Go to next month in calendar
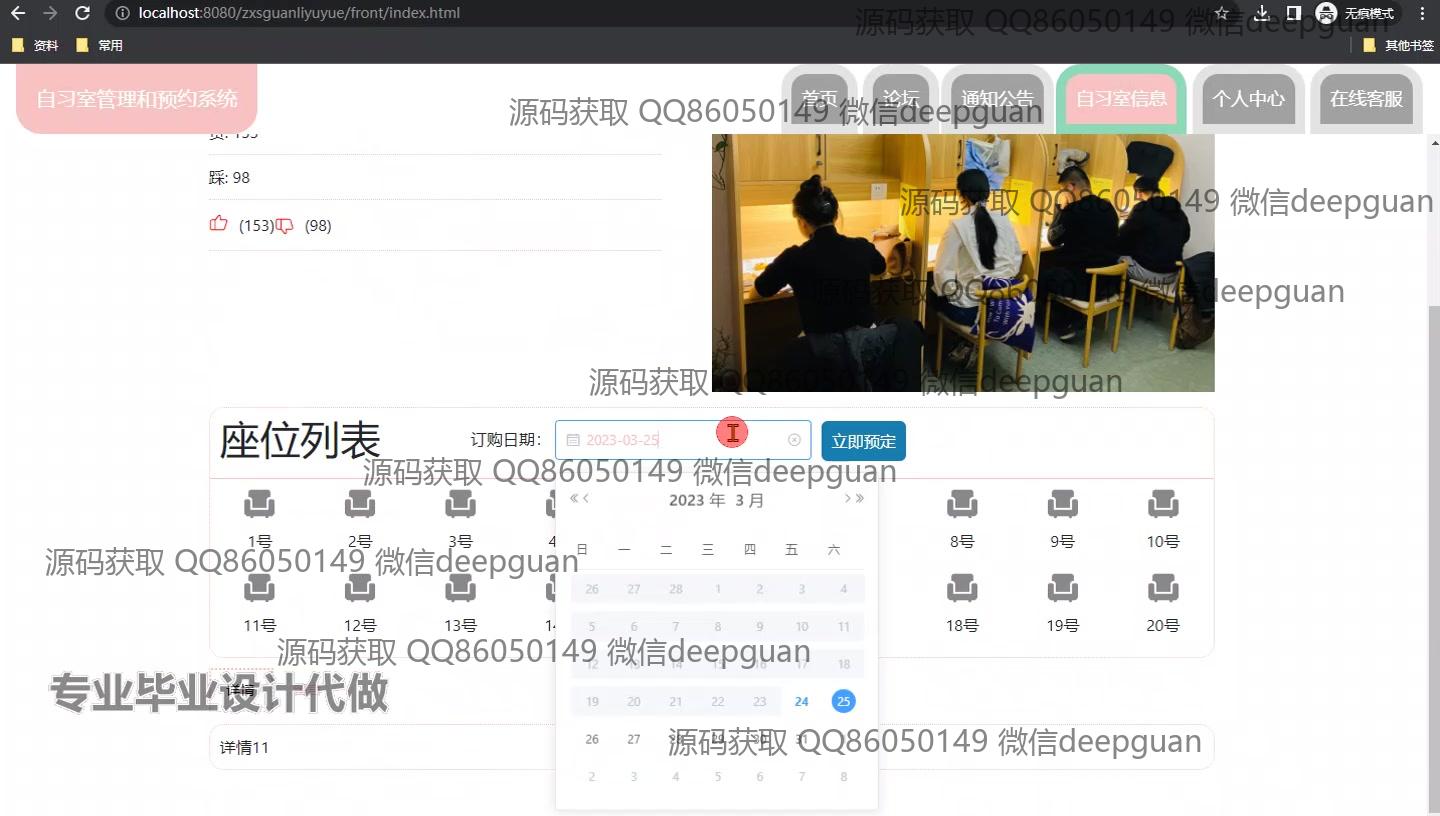 tap(848, 499)
